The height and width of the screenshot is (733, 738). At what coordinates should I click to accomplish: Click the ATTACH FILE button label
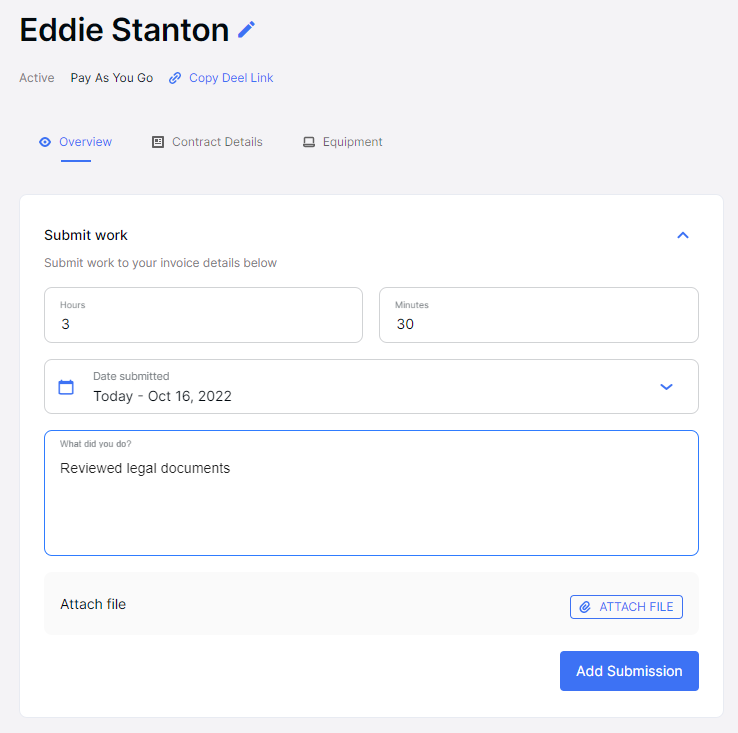636,607
